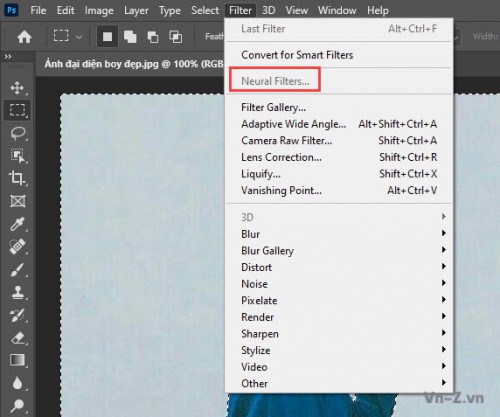Expand the Distort submenu
500x417 pixels.
click(x=339, y=267)
